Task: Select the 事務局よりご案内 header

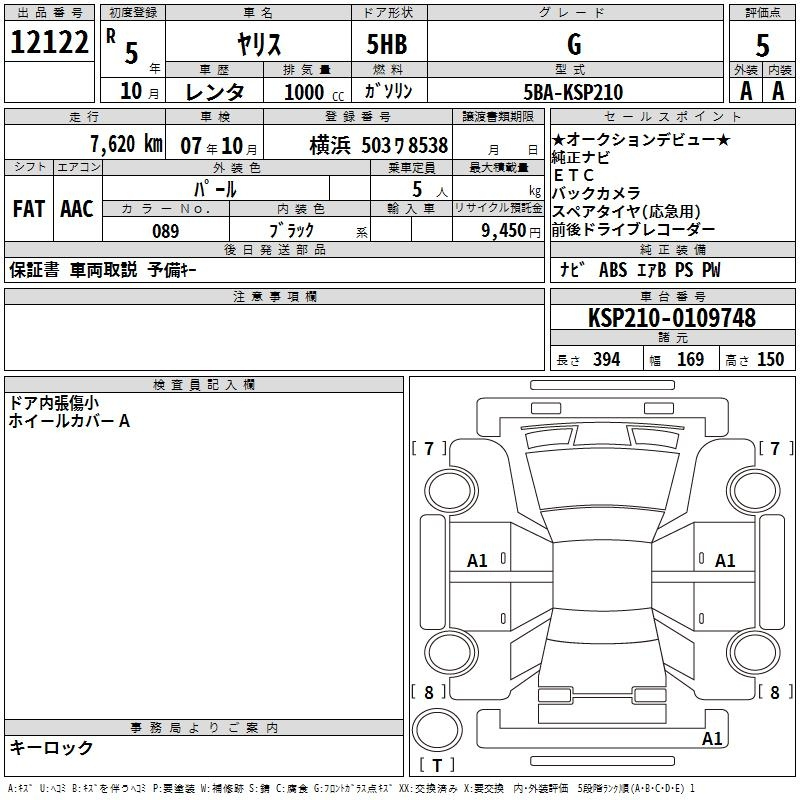Action: point(204,728)
